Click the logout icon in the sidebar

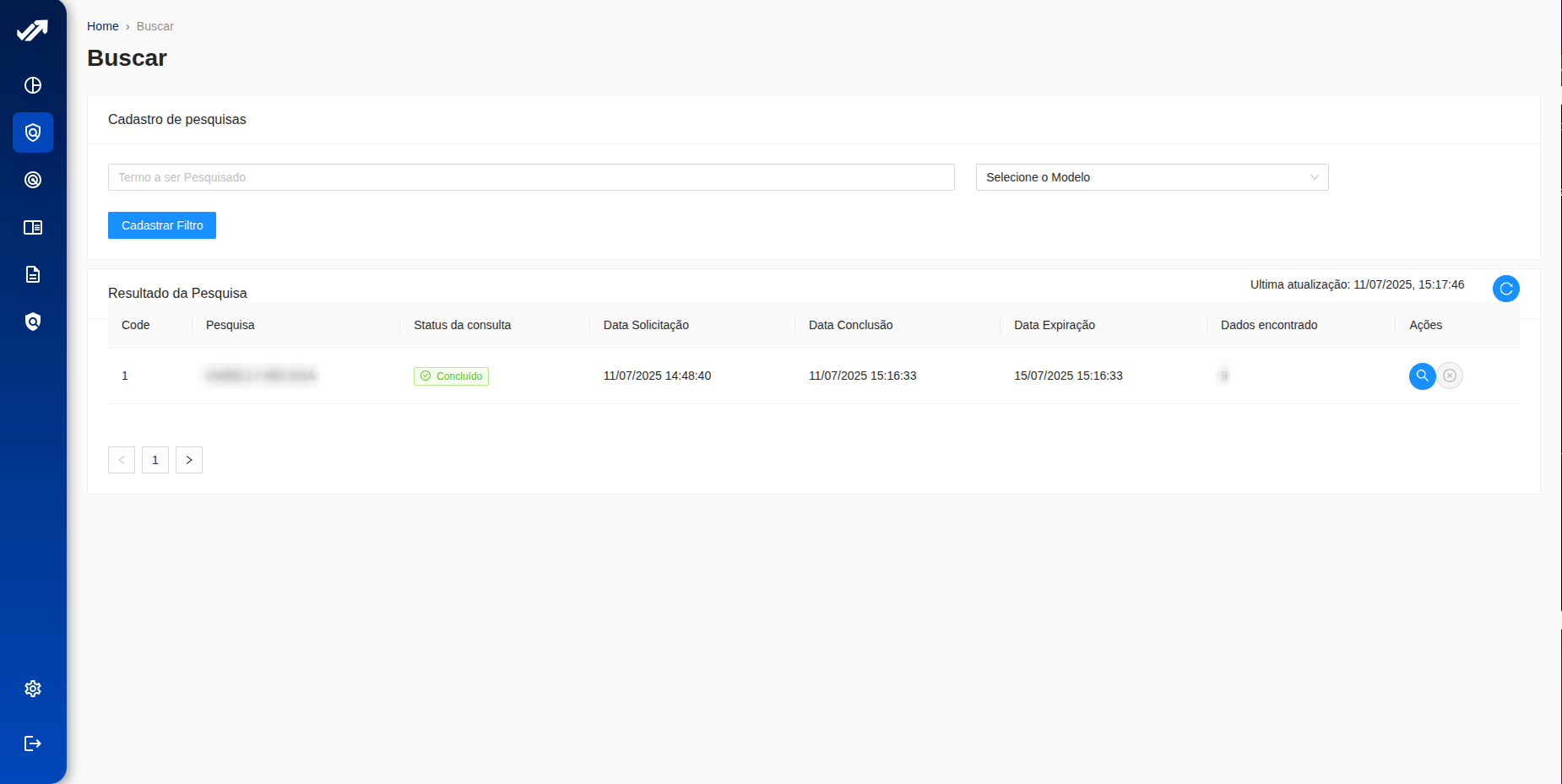[x=33, y=743]
